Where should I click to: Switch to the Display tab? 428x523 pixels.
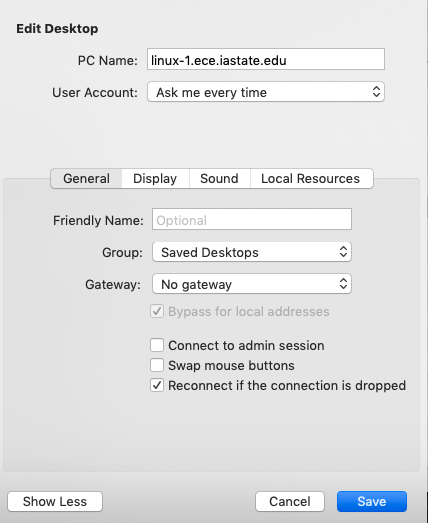(155, 178)
